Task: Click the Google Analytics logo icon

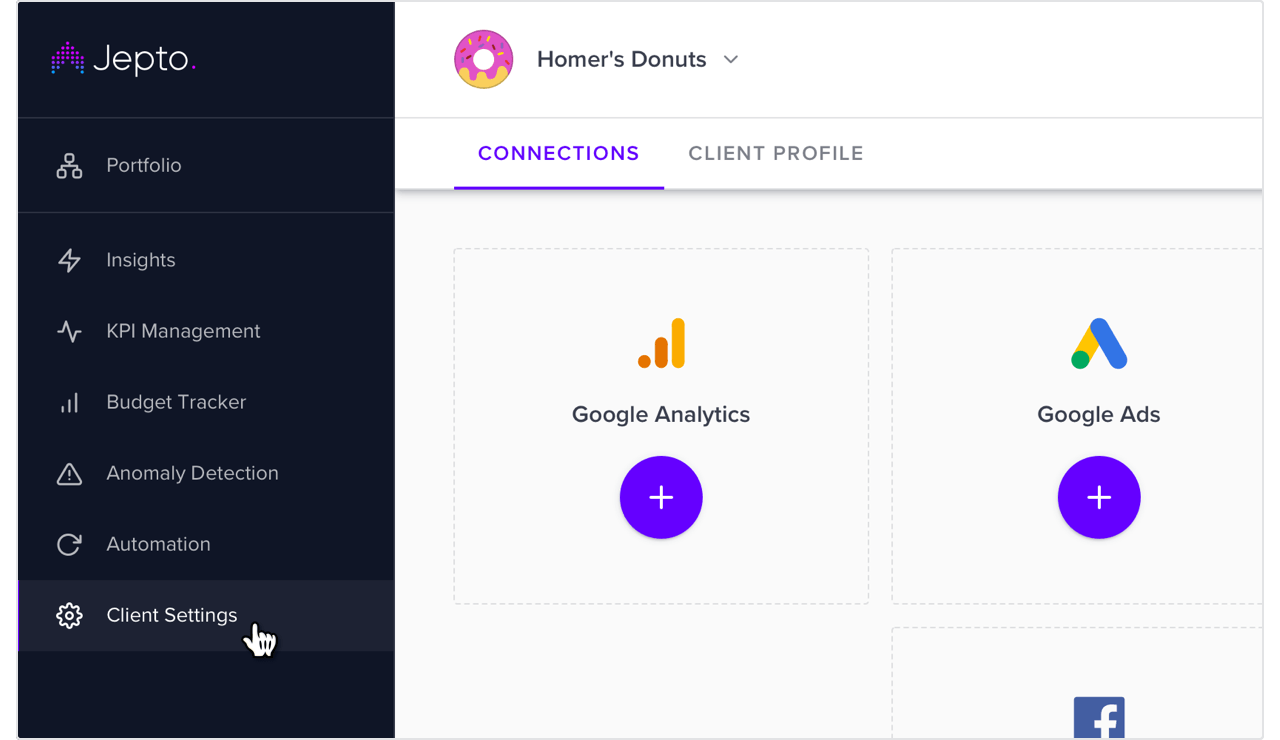Action: coord(662,344)
